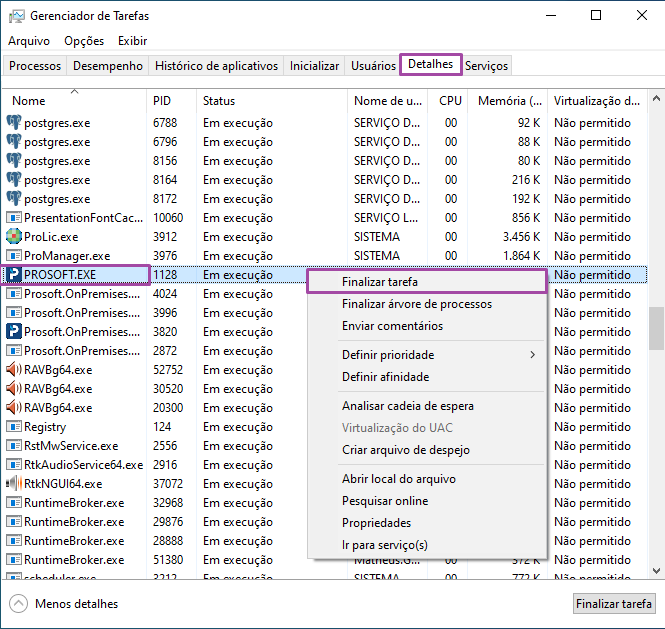Click RAVBg64.exe speaker icon PID 30520
665x629 pixels.
tap(14, 389)
